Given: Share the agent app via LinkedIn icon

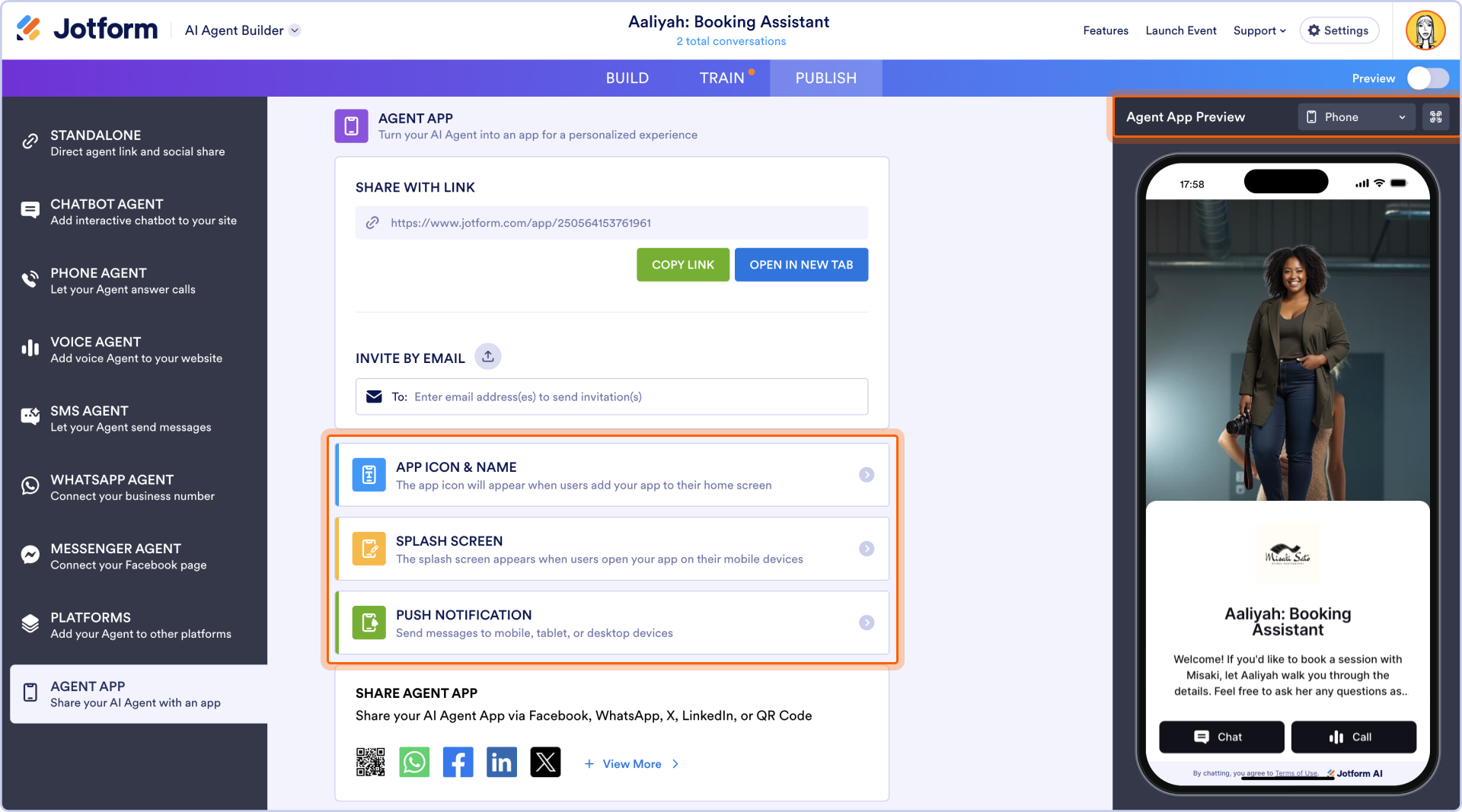Looking at the screenshot, I should tap(502, 762).
